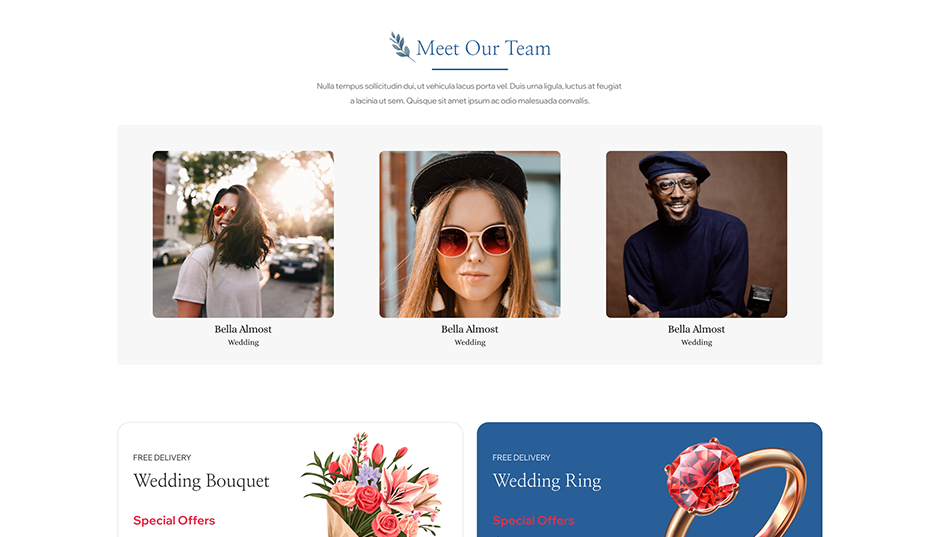Open photo of woman with windblown hair
This screenshot has width=940, height=537.
(243, 234)
